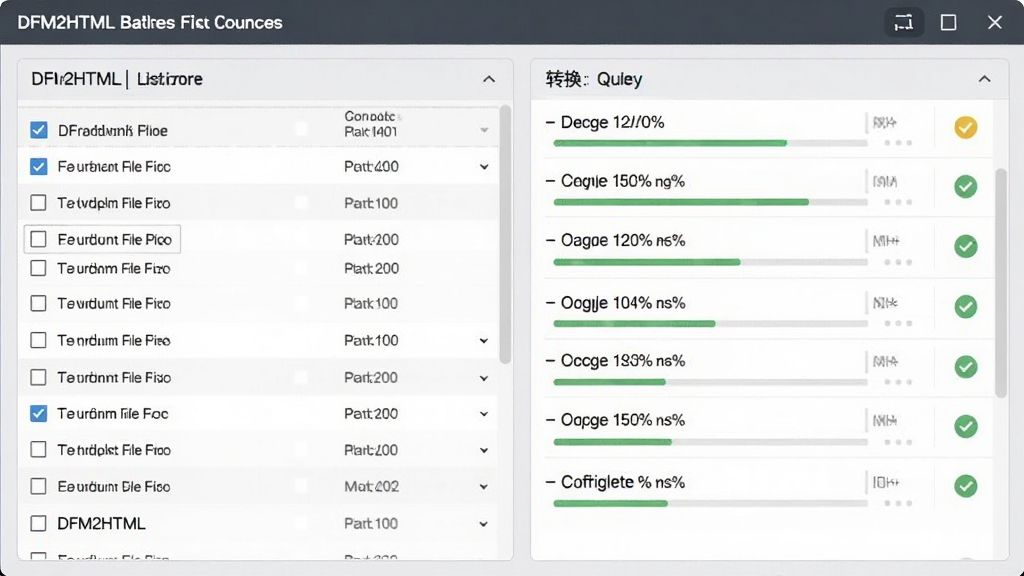This screenshot has width=1024, height=576.
Task: Click the green check icon beside Cogjle 150%
Action: (965, 187)
